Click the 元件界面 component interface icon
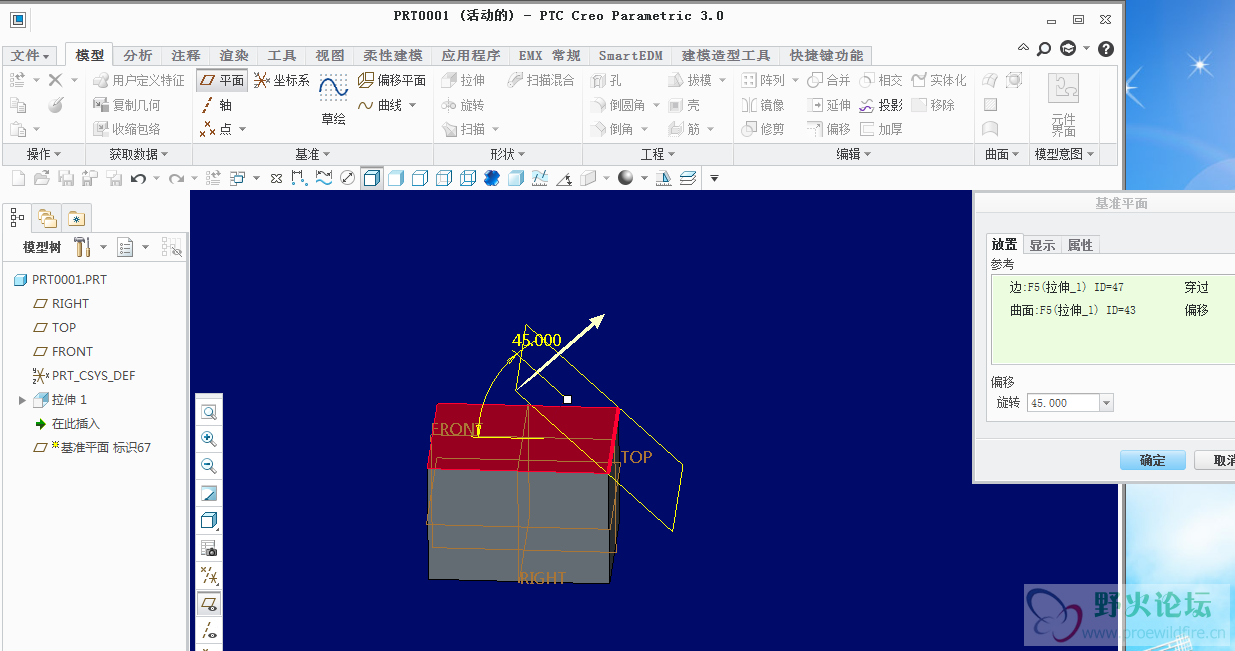Viewport: 1235px width, 651px height. (1063, 105)
